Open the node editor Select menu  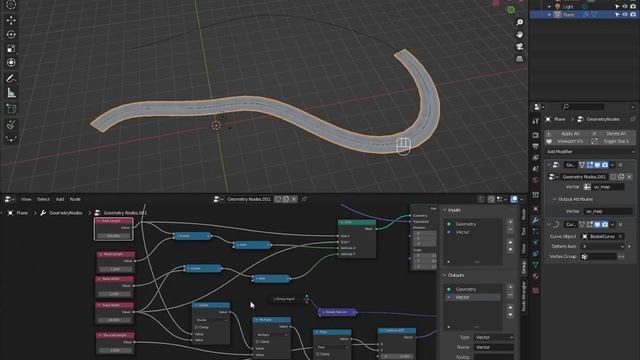[43, 199]
